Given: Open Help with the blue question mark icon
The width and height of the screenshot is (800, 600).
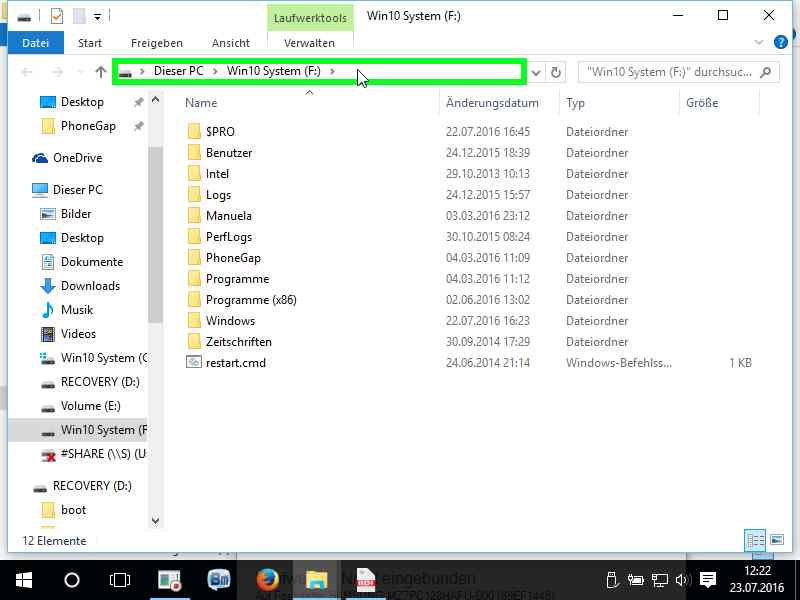Looking at the screenshot, I should (x=780, y=42).
